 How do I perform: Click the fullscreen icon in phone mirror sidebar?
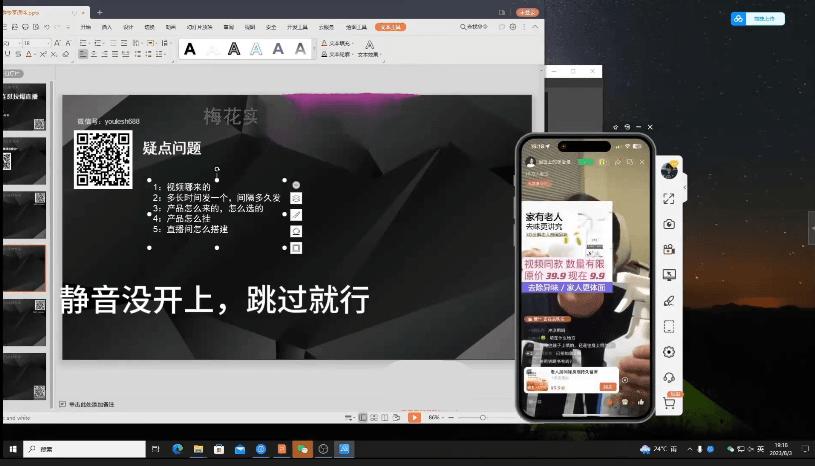(669, 199)
